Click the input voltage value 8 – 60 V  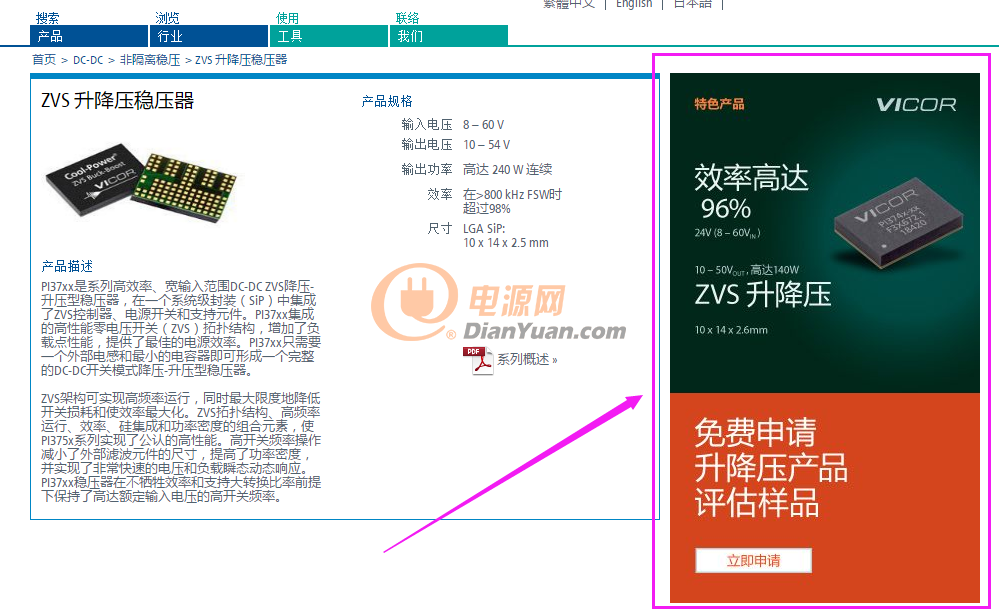[x=484, y=125]
